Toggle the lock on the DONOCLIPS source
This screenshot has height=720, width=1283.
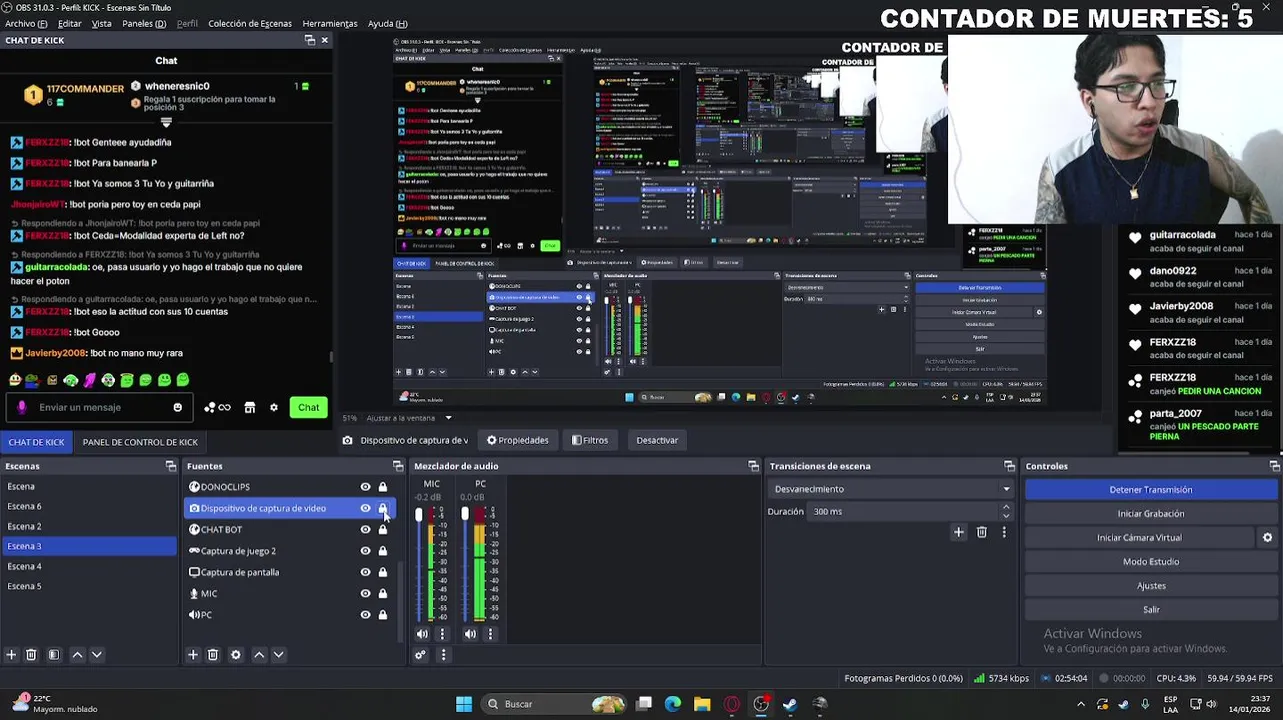[x=382, y=487]
